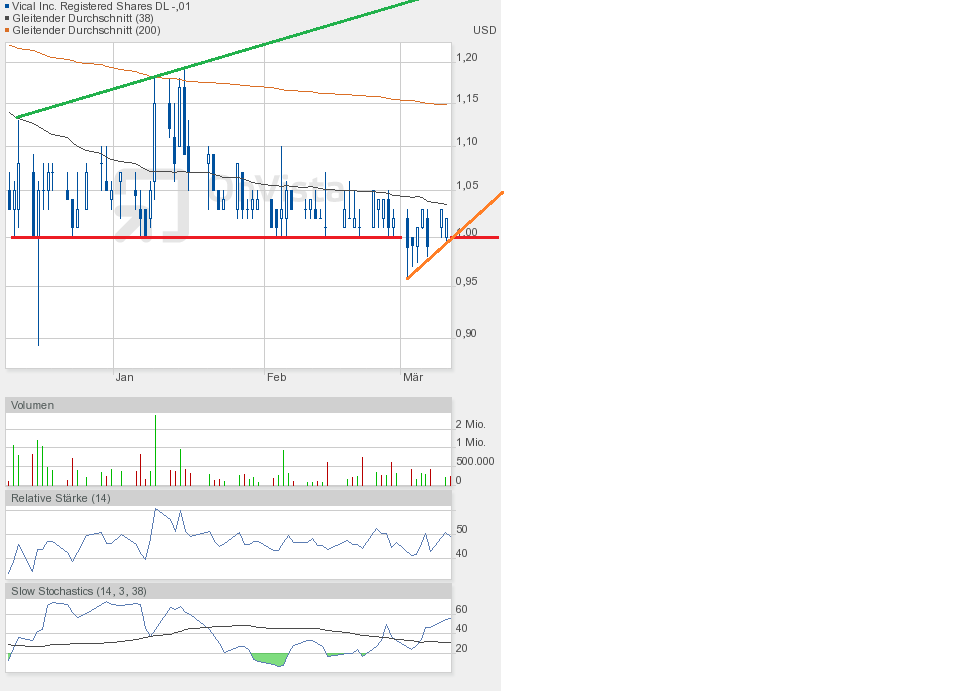Click the blue Vical Inc. legend square

8,7
